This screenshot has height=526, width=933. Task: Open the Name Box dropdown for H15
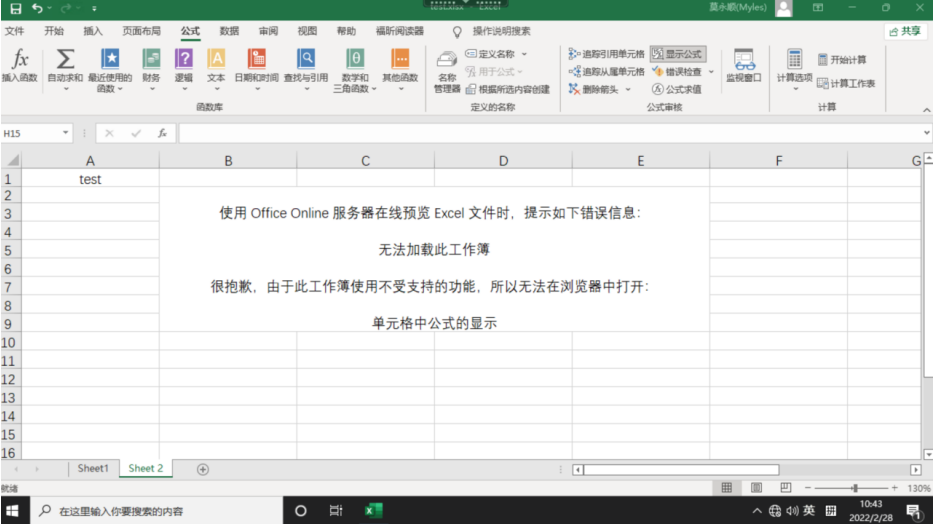65,133
